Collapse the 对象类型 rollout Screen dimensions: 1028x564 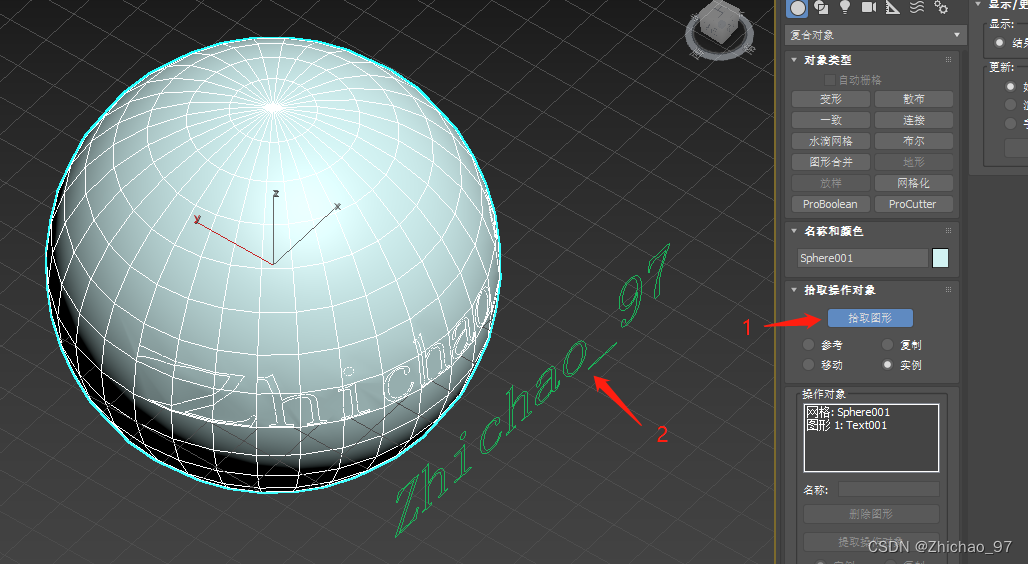[794, 60]
